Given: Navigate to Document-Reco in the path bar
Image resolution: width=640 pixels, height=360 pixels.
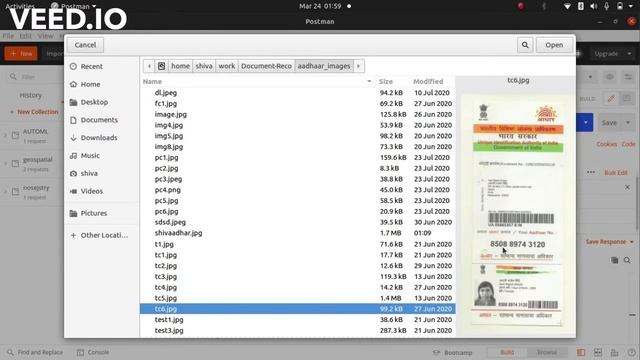Looking at the screenshot, I should (266, 66).
